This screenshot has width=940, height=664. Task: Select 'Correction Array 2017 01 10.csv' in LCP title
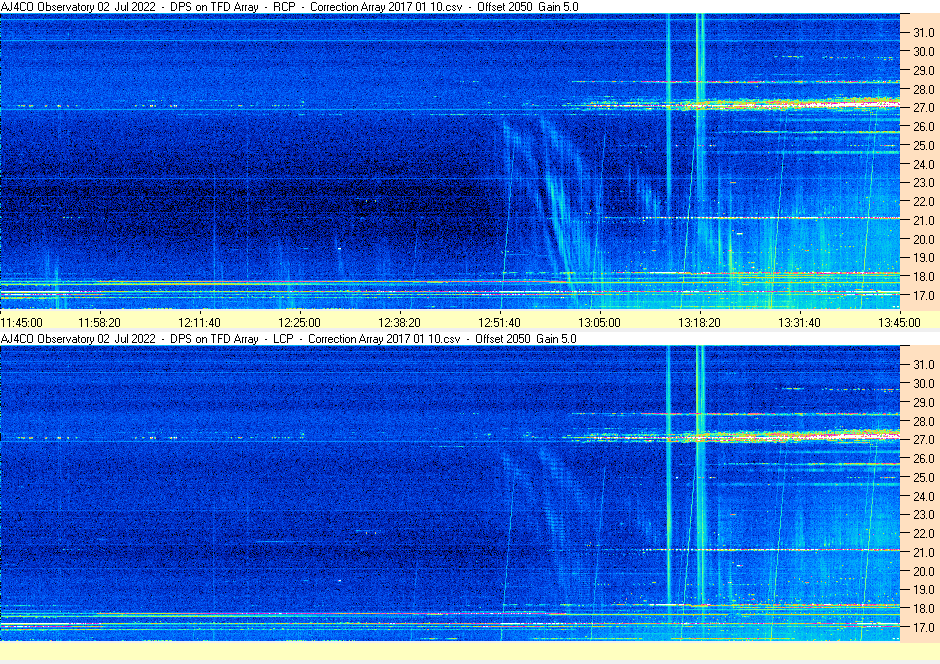384,339
